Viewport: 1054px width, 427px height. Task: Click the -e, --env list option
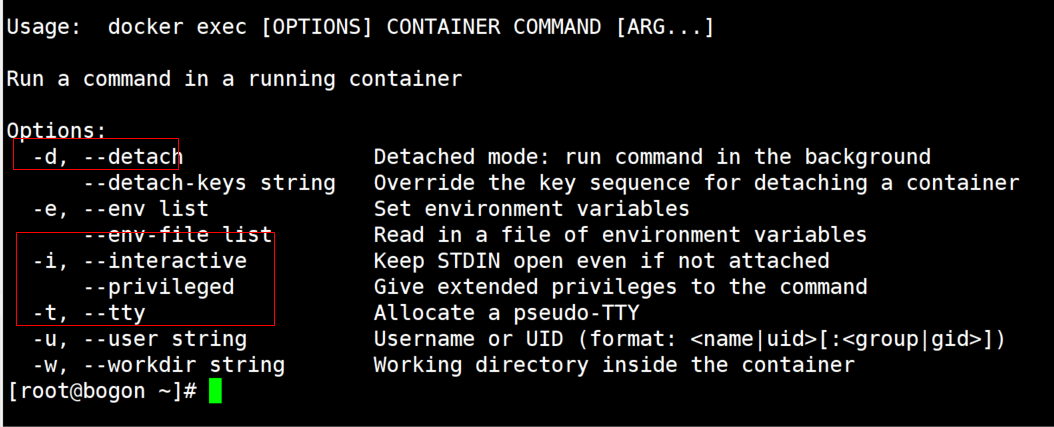(120, 209)
